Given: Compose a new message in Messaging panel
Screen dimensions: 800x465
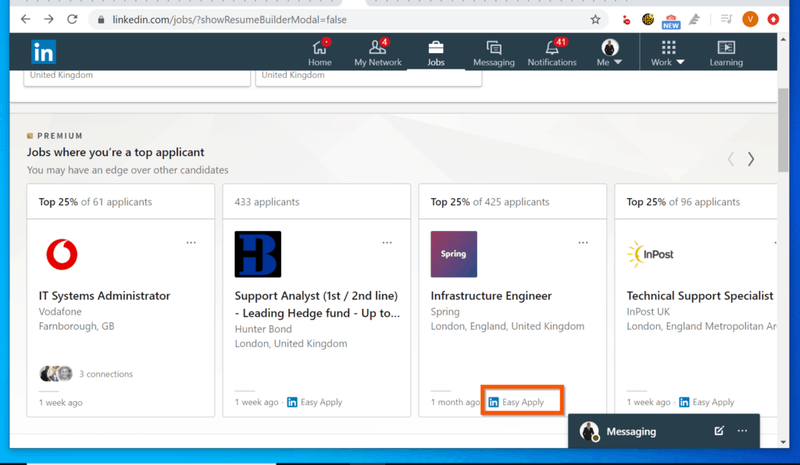Looking at the screenshot, I should (719, 431).
